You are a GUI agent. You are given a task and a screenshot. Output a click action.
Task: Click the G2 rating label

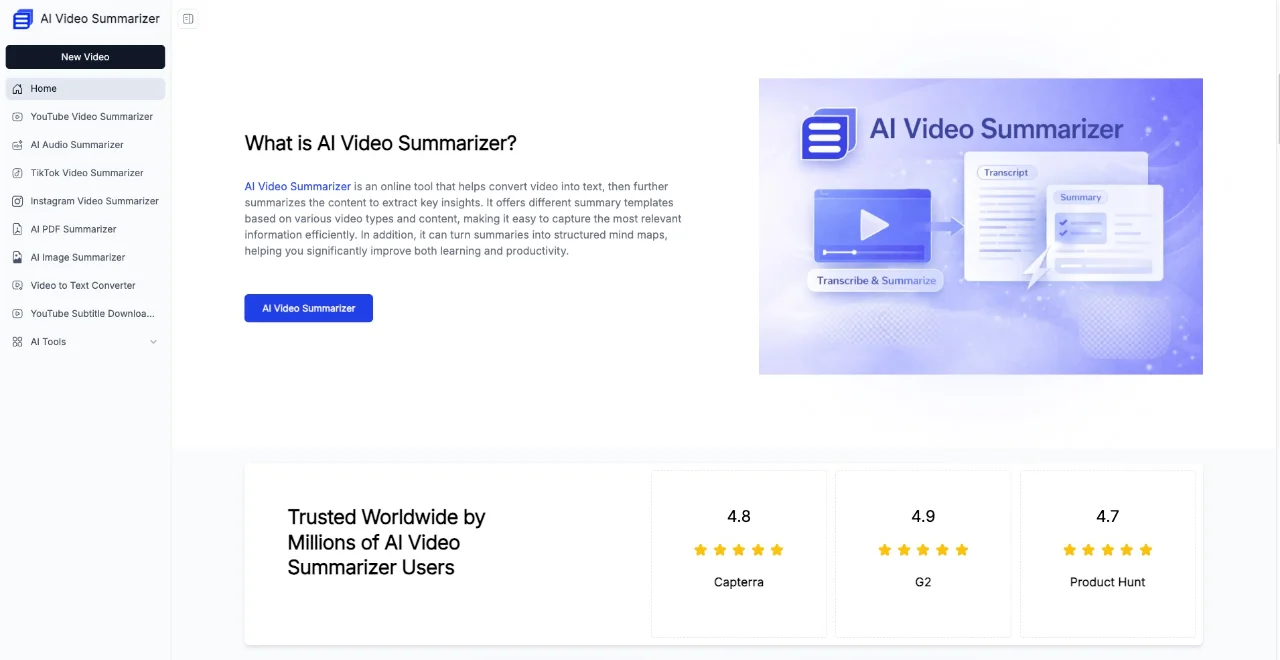[x=923, y=582]
